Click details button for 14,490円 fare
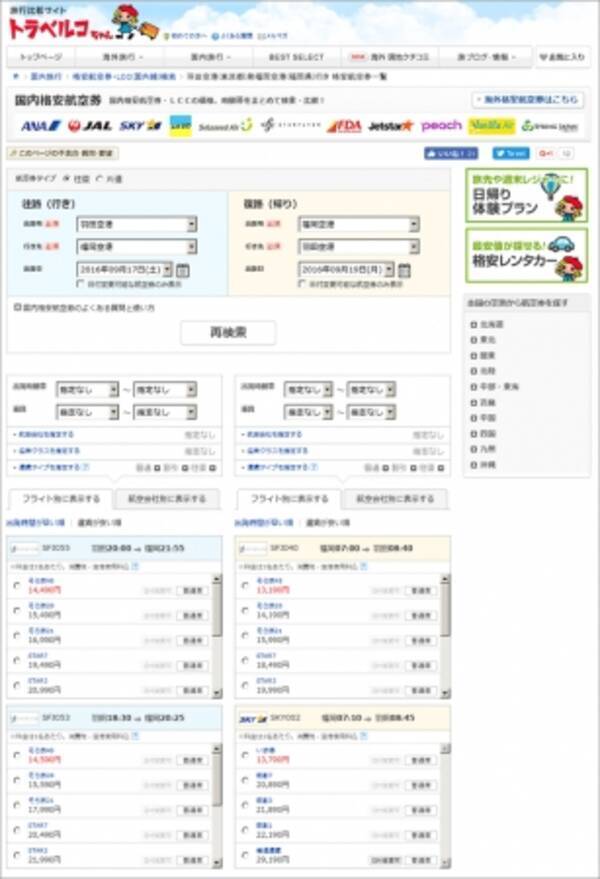The height and width of the screenshot is (879, 600). (x=192, y=591)
